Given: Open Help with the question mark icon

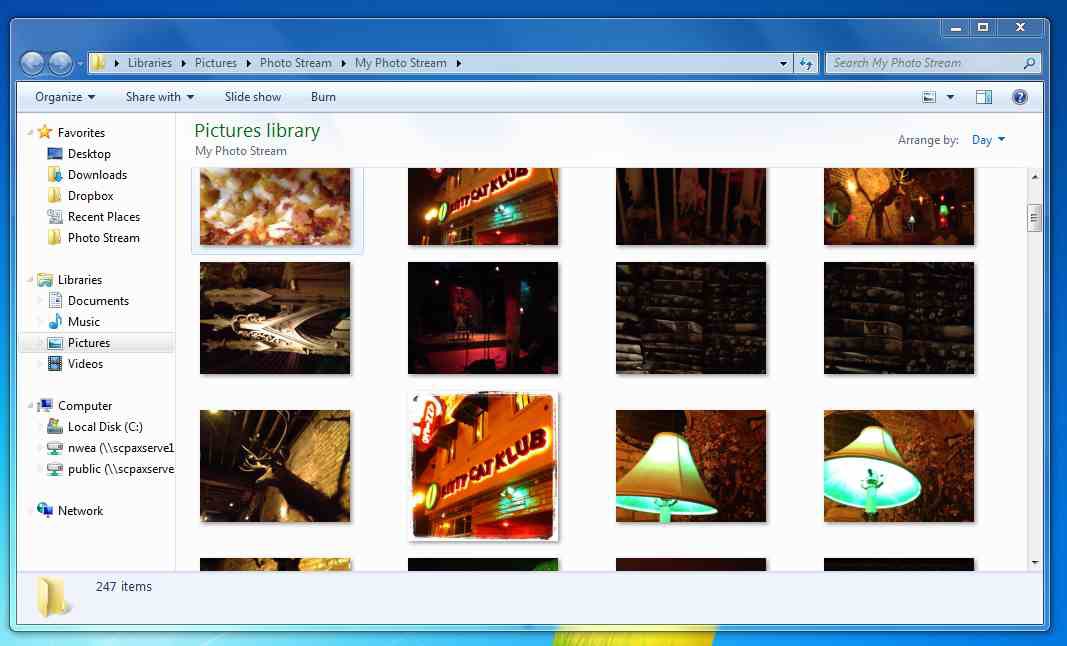Looking at the screenshot, I should pyautogui.click(x=1019, y=97).
